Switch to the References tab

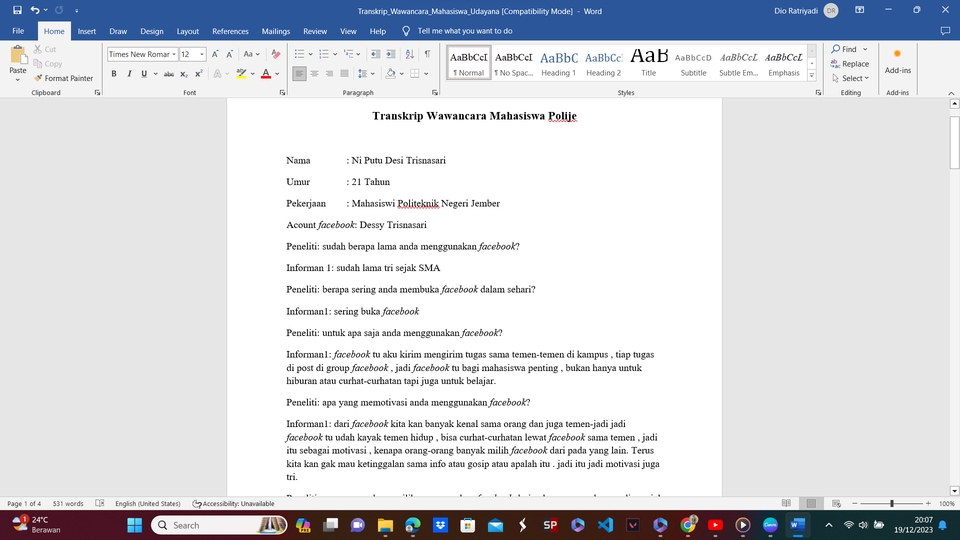(230, 31)
